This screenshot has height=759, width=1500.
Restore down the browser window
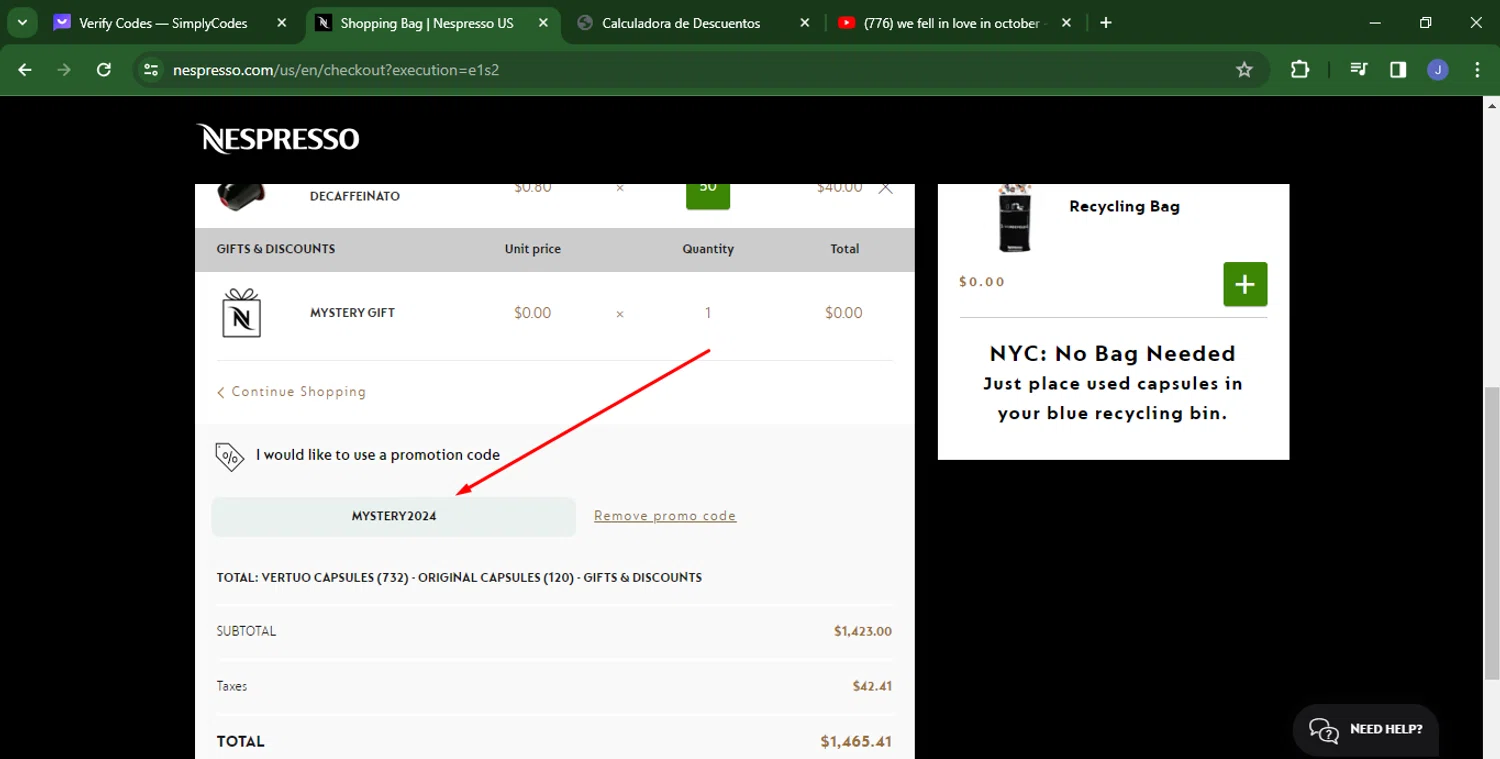click(x=1426, y=23)
